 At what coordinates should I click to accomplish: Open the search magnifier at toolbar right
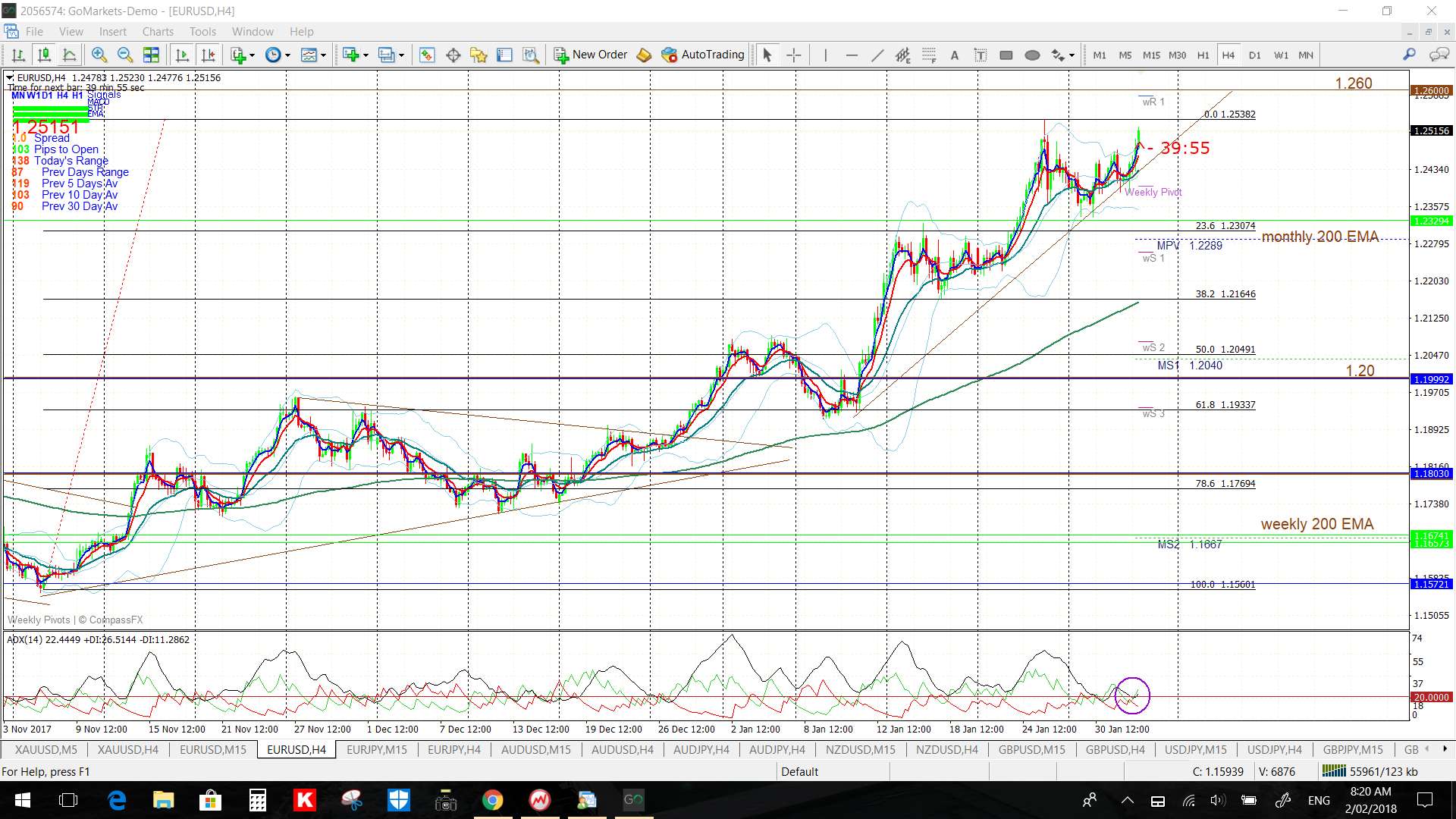pos(1409,55)
